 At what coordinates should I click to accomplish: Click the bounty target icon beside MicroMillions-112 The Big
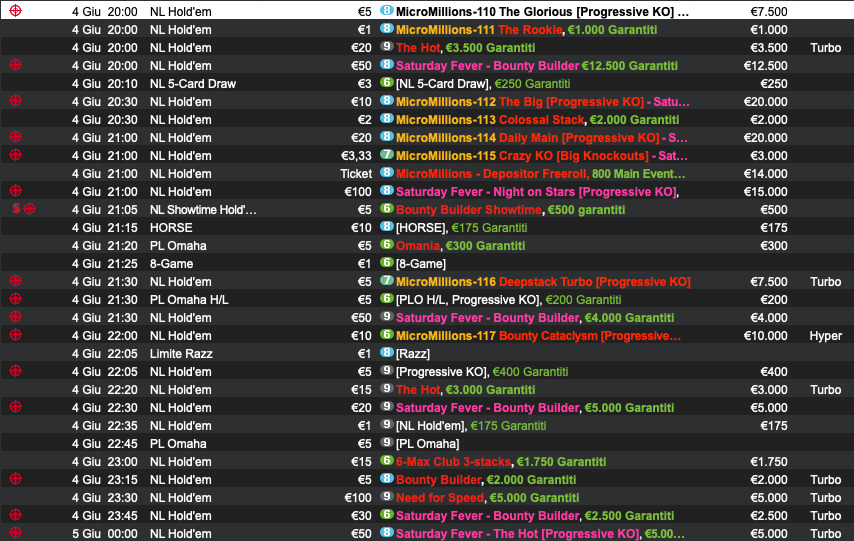coord(15,101)
